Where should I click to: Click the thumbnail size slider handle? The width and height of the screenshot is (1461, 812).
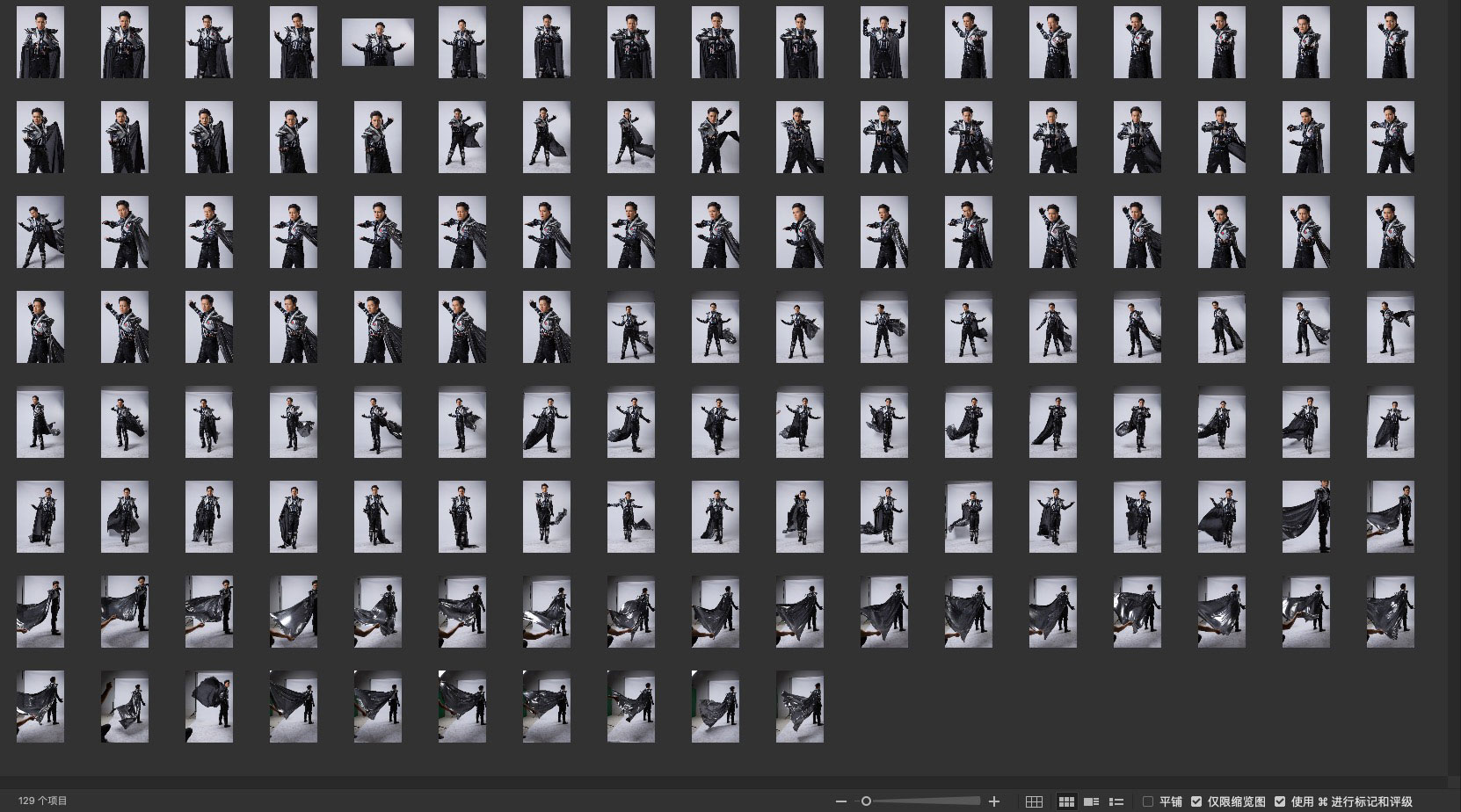pyautogui.click(x=866, y=801)
